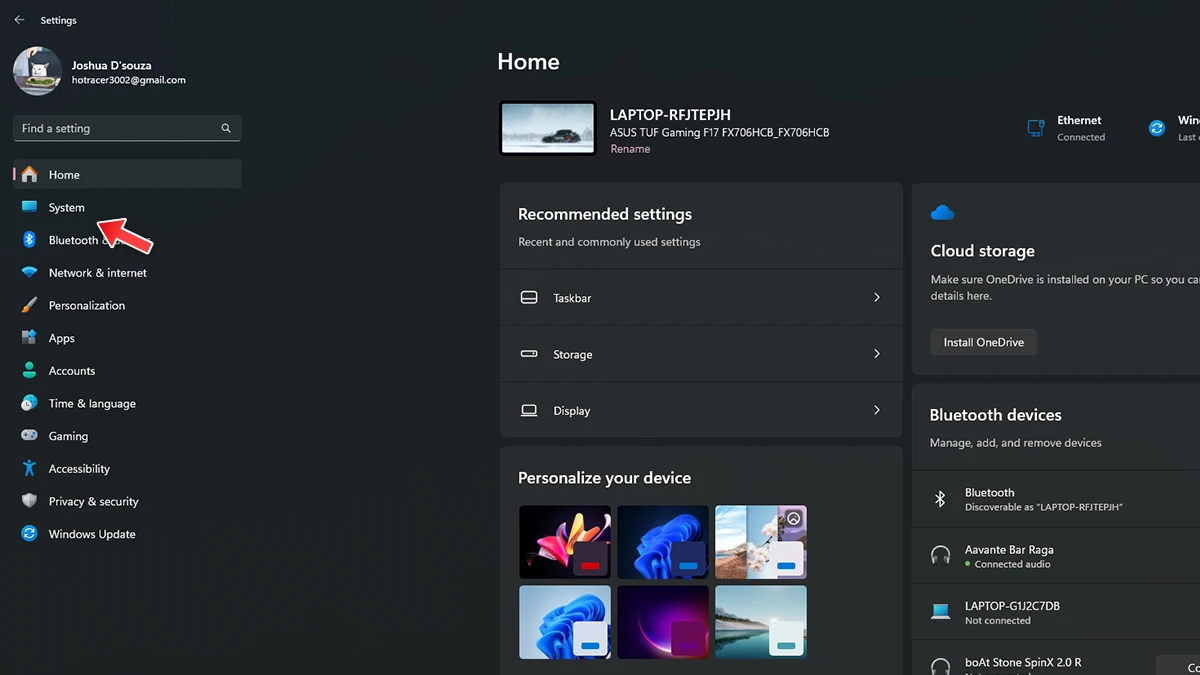The image size is (1200, 675).
Task: Open Network & internet settings label
Action: click(x=98, y=273)
